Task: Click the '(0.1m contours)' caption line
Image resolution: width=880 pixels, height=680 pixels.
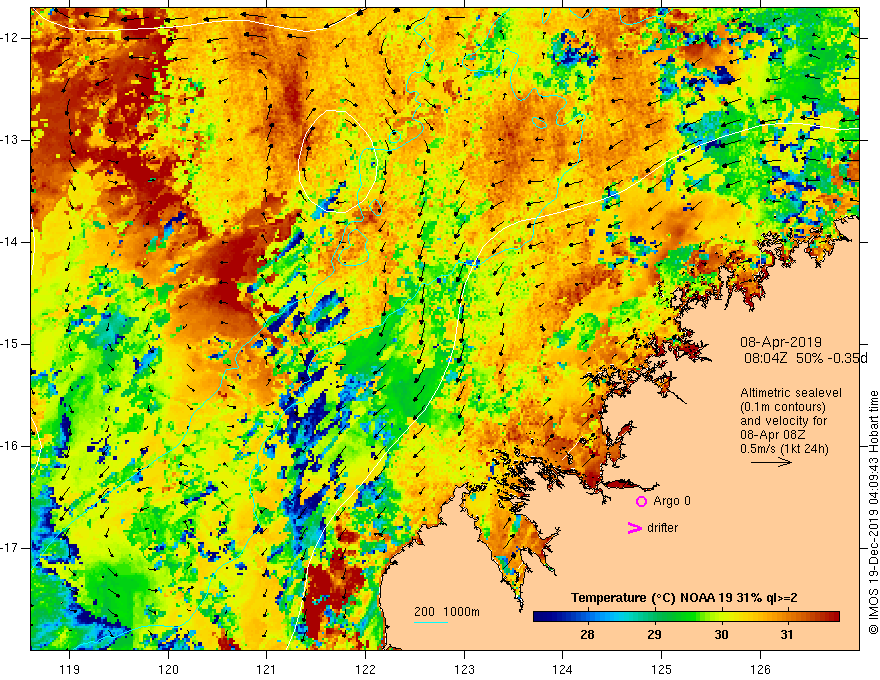Action: click(783, 407)
